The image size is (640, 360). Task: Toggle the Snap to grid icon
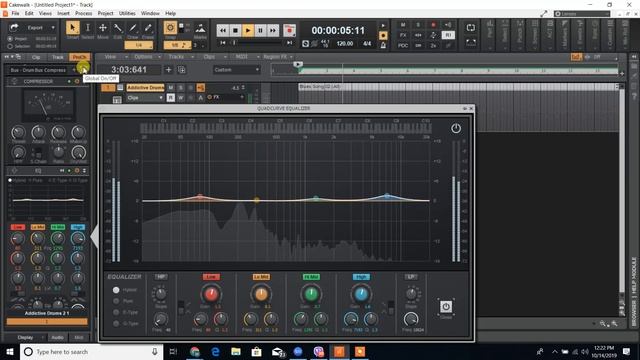coord(170,28)
